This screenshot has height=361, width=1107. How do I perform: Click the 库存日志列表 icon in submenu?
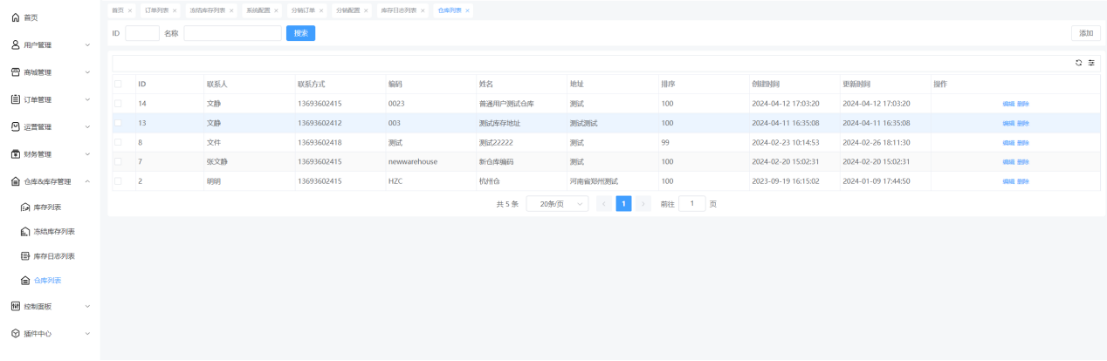(25, 256)
